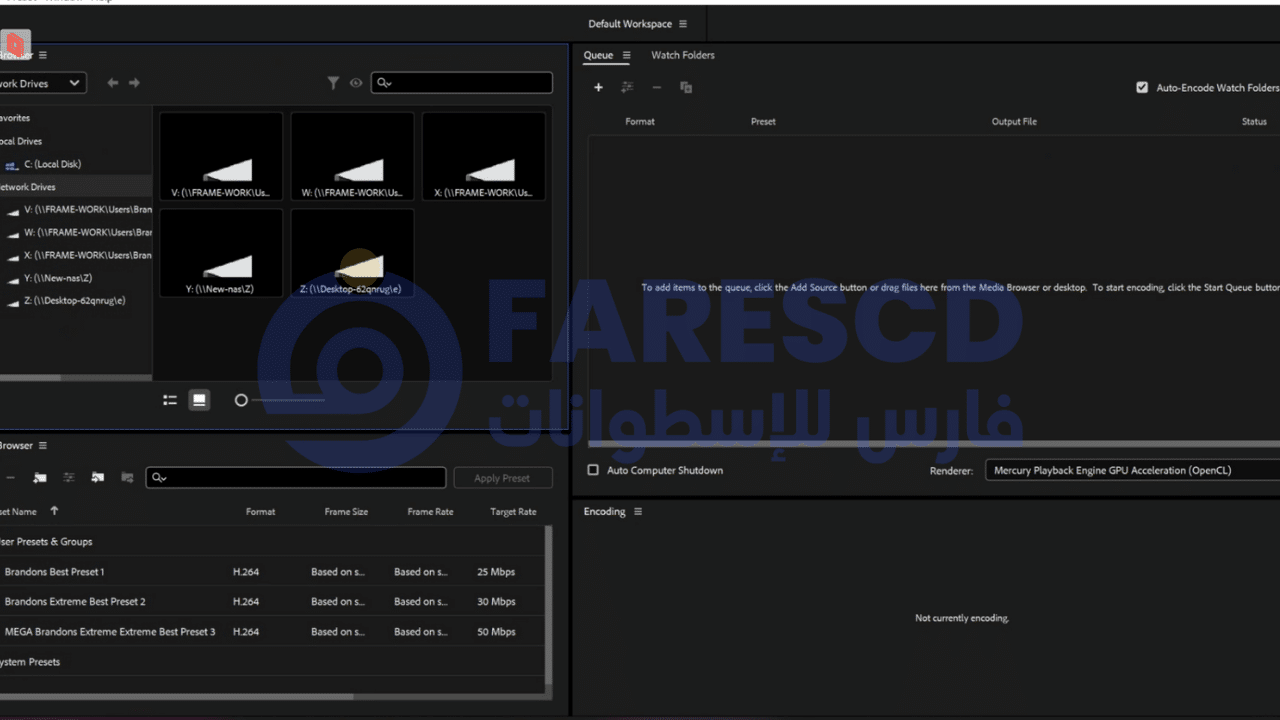Click the search magnifier in Preset Browser
Viewport: 1280px width, 720px height.
[x=159, y=478]
